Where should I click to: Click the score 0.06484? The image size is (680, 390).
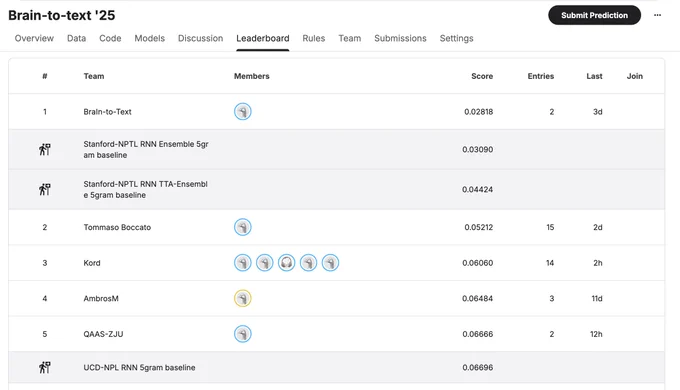point(477,298)
